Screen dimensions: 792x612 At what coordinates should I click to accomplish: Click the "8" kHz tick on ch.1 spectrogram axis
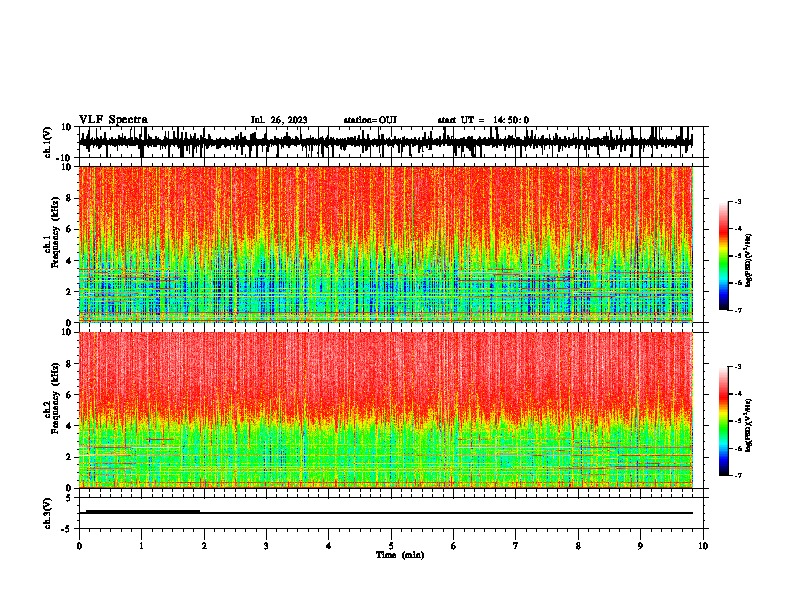71,198
